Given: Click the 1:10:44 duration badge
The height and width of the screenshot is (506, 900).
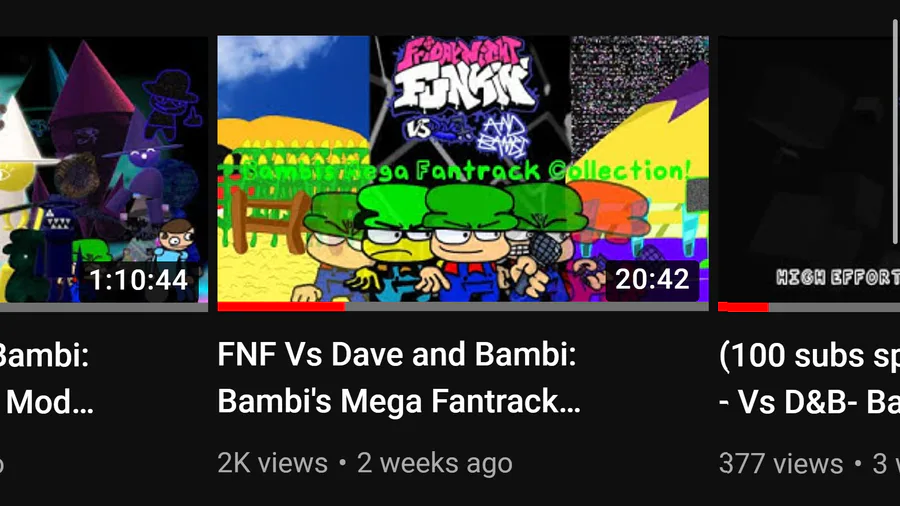Looking at the screenshot, I should tap(138, 281).
